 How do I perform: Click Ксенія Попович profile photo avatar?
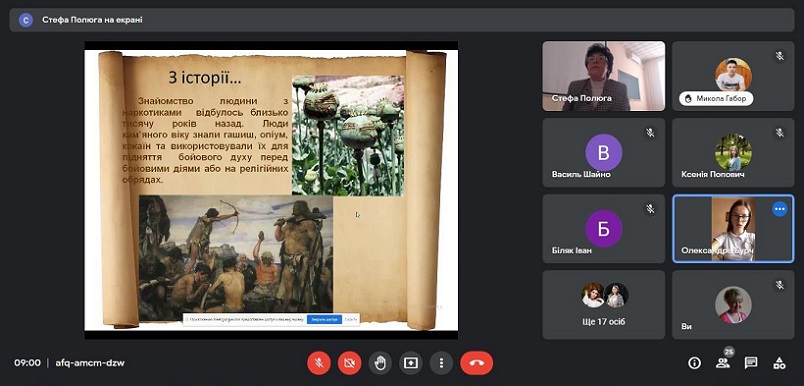coord(733,152)
